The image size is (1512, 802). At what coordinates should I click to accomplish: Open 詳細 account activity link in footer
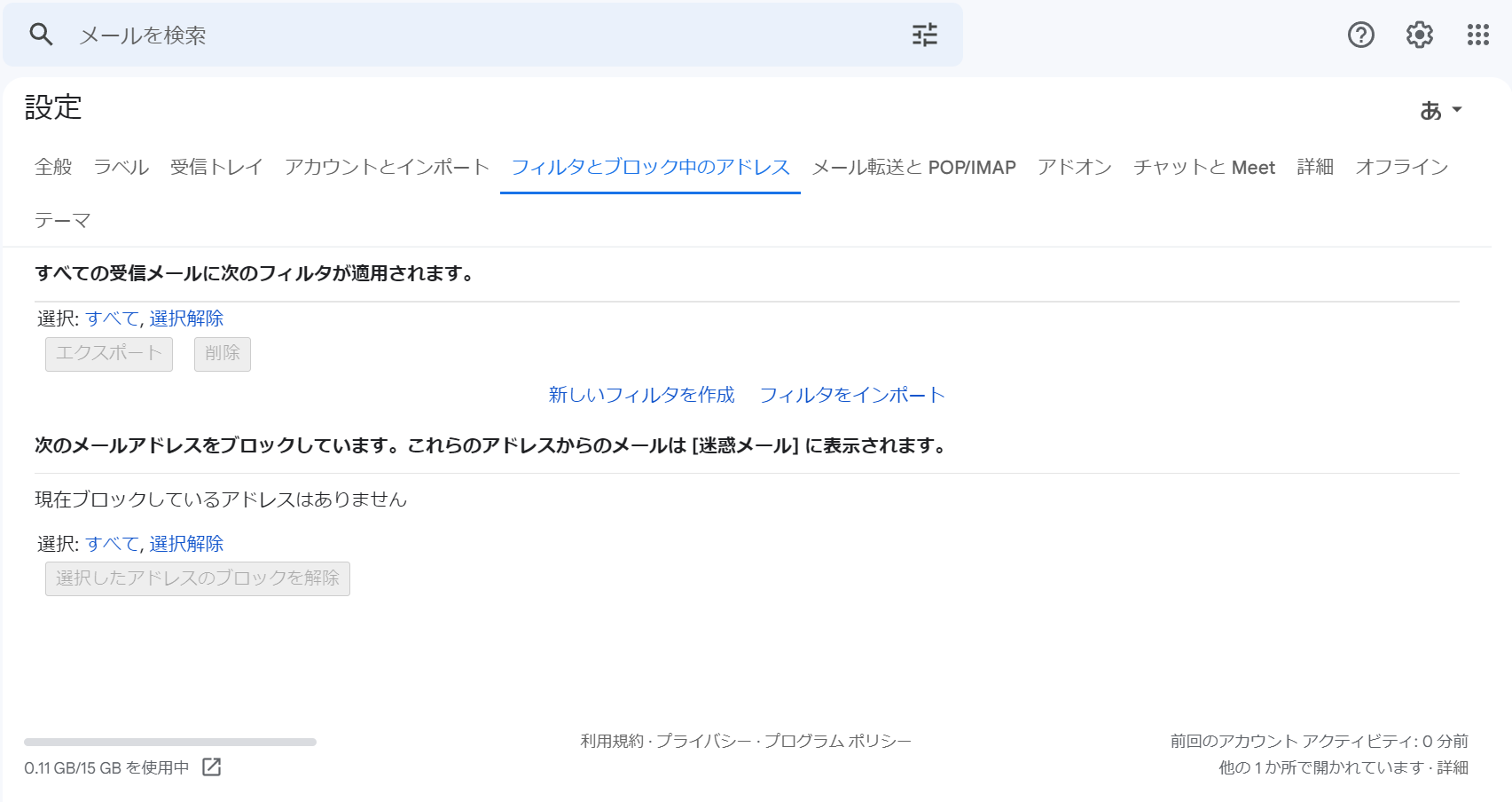pyautogui.click(x=1452, y=767)
